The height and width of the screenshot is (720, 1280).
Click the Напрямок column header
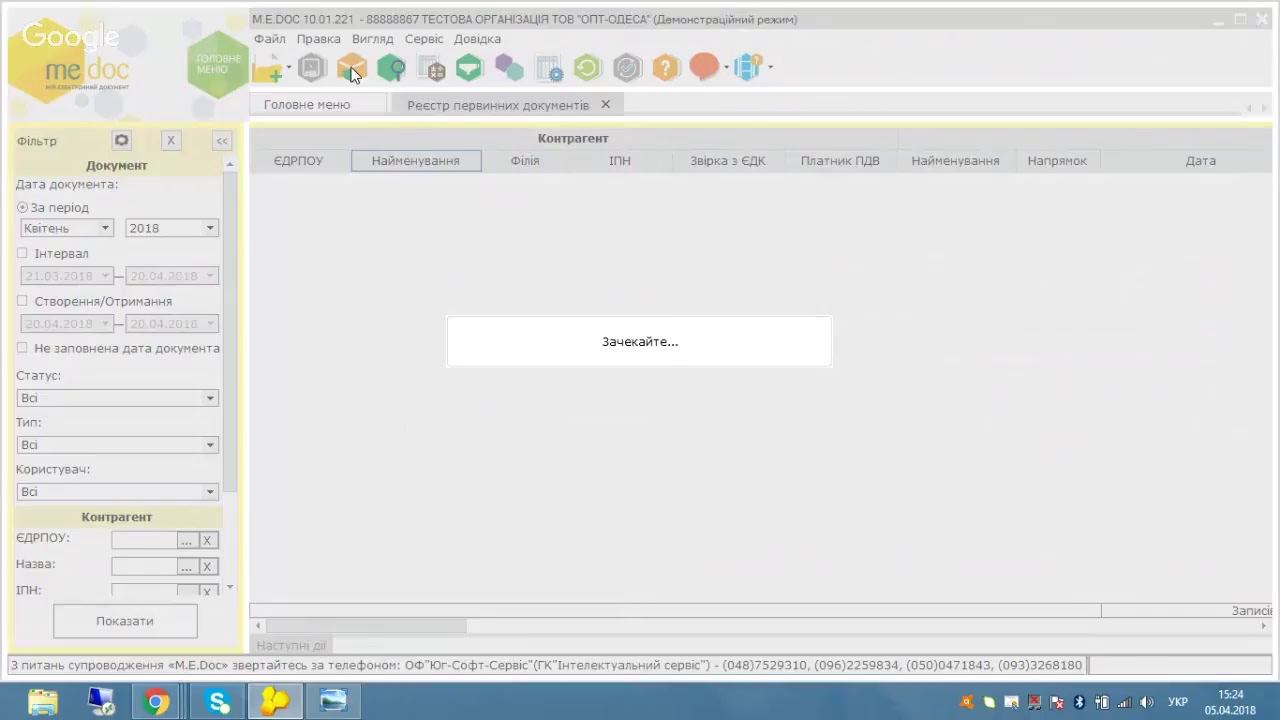tap(1057, 161)
